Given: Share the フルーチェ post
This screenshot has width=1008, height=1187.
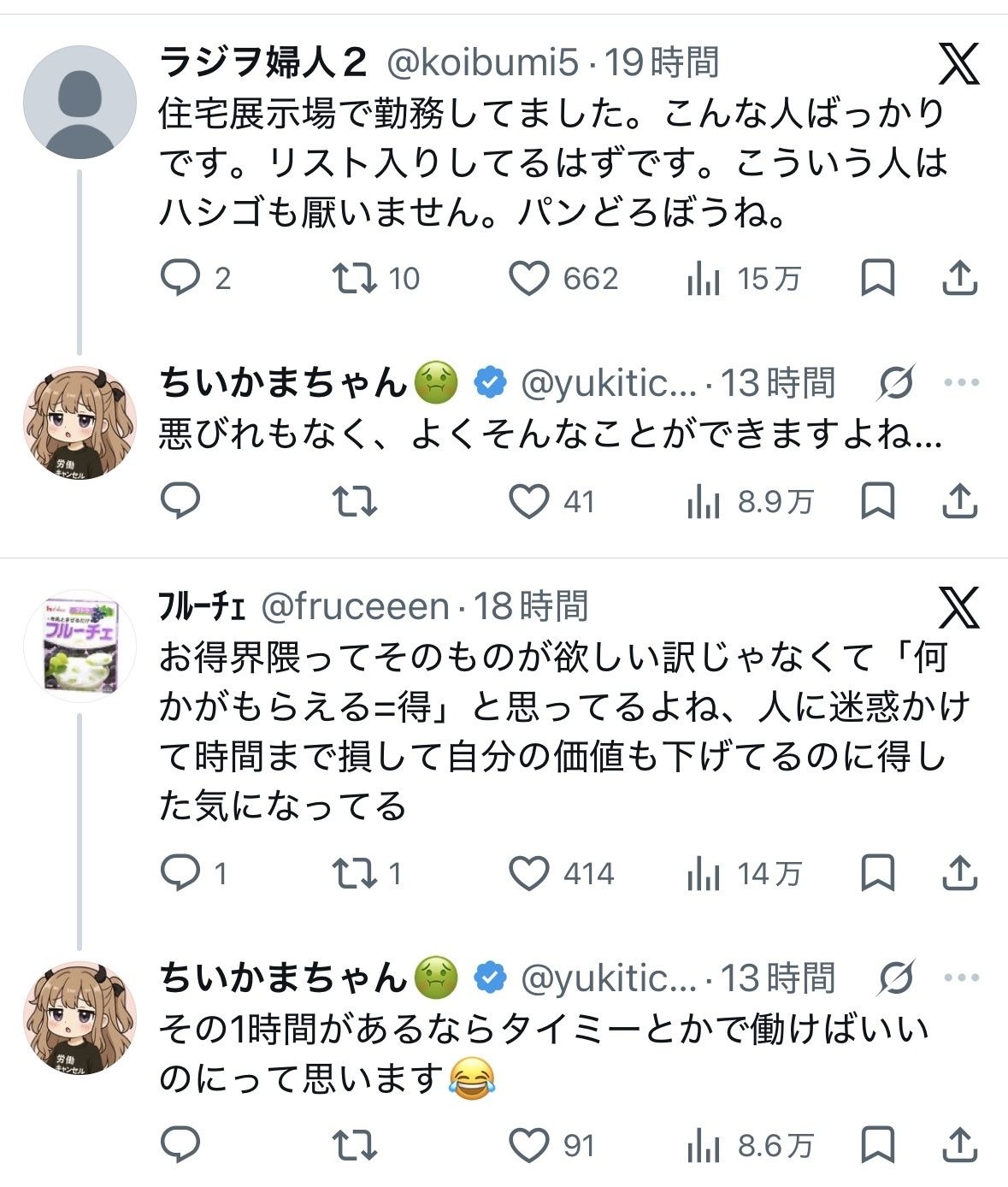Looking at the screenshot, I should [959, 873].
